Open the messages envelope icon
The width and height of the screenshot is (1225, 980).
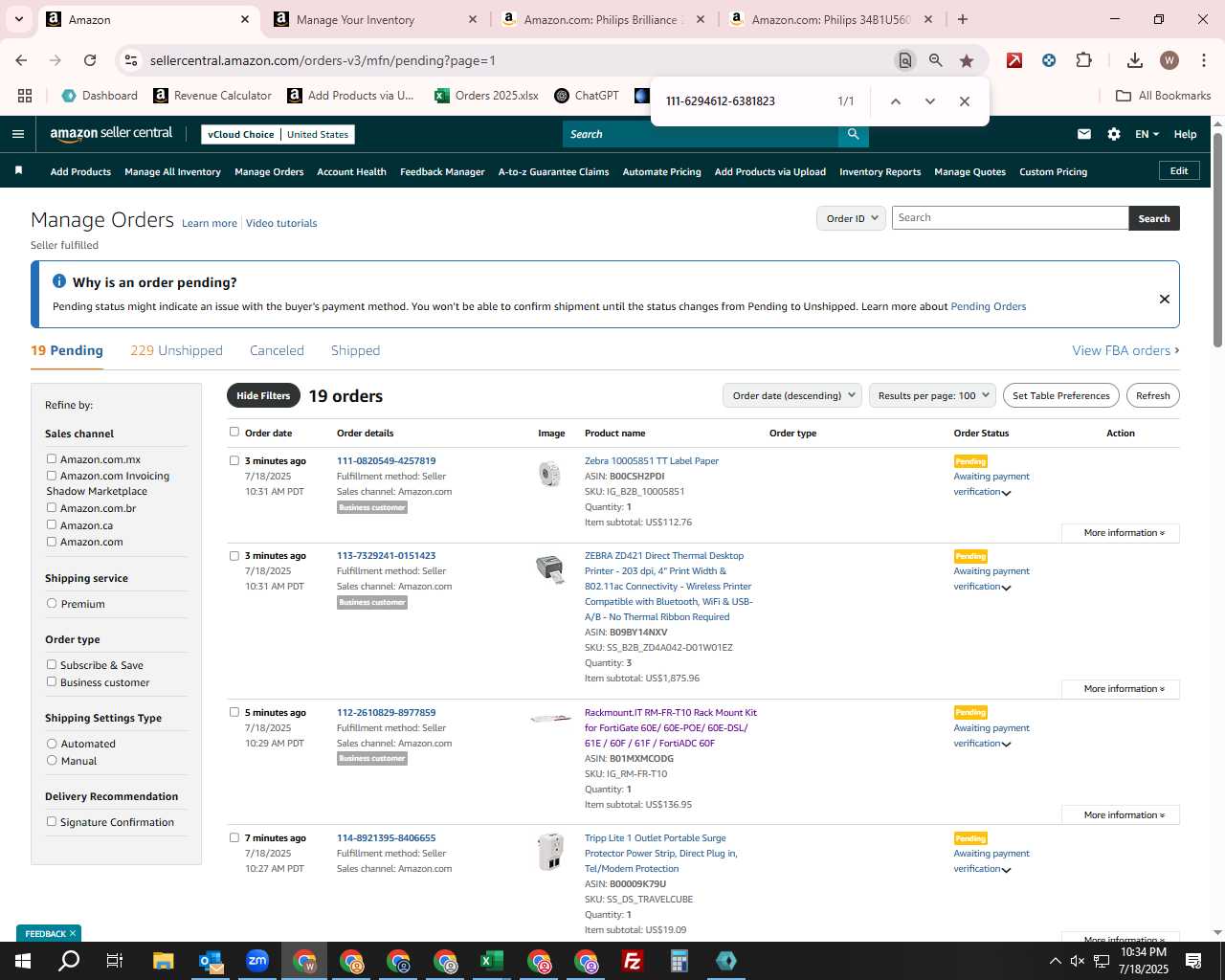[x=1084, y=134]
